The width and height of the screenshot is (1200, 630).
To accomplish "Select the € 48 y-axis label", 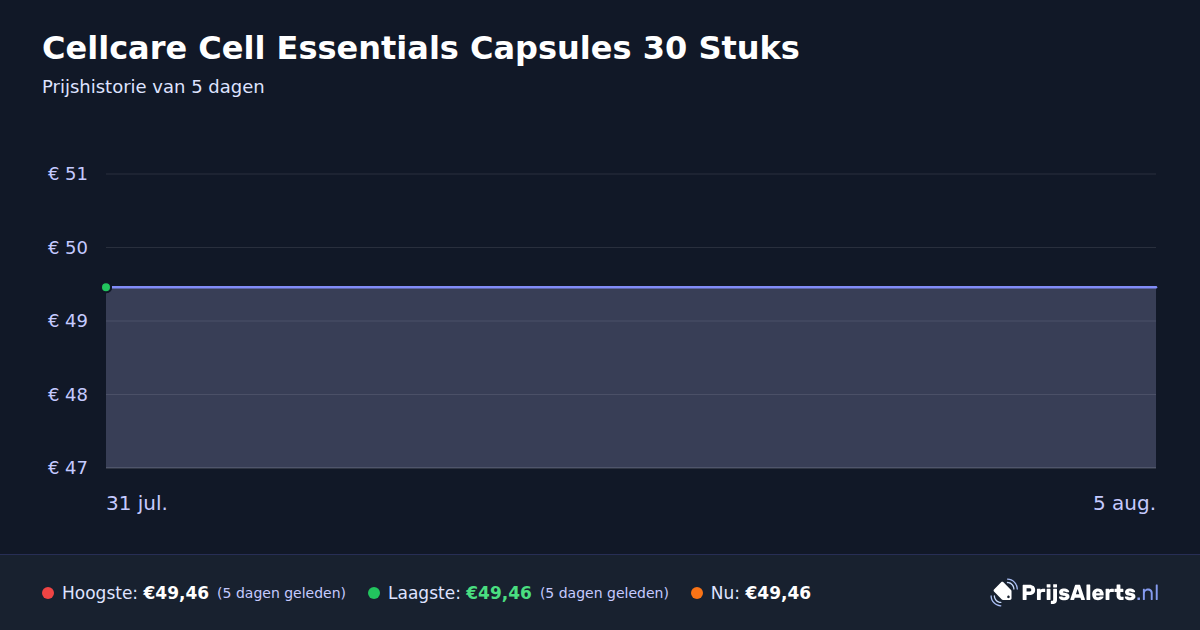I will click(x=68, y=395).
